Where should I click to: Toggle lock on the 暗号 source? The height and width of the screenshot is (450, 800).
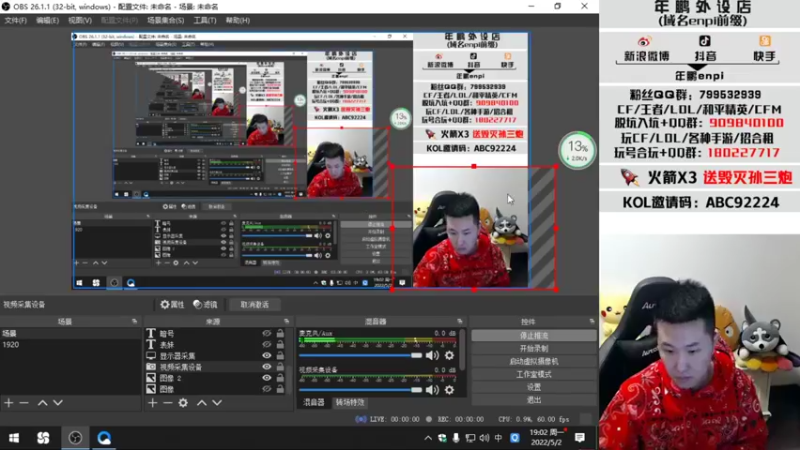click(280, 333)
